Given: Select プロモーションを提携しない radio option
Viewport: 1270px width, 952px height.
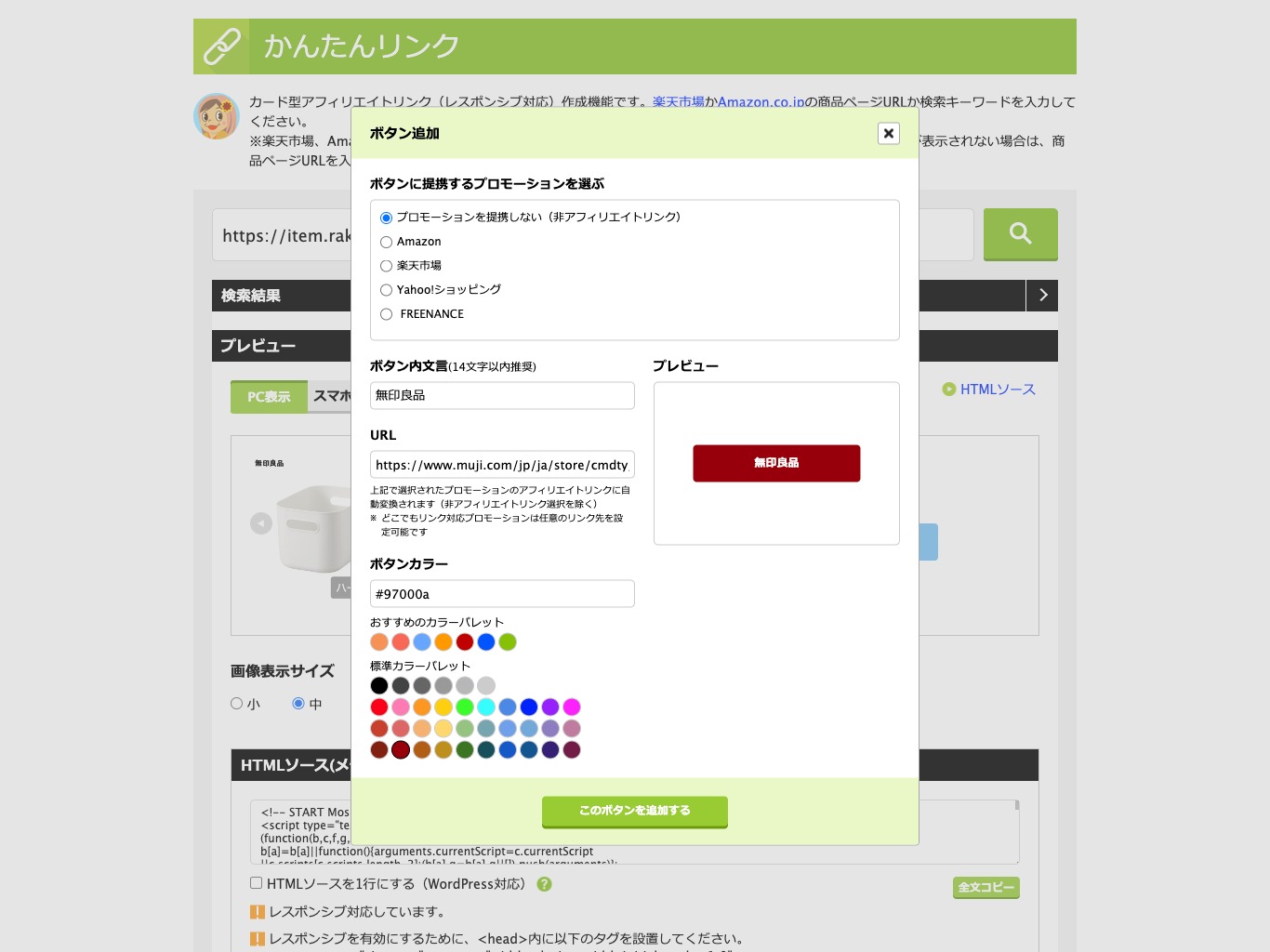Looking at the screenshot, I should click(x=386, y=218).
